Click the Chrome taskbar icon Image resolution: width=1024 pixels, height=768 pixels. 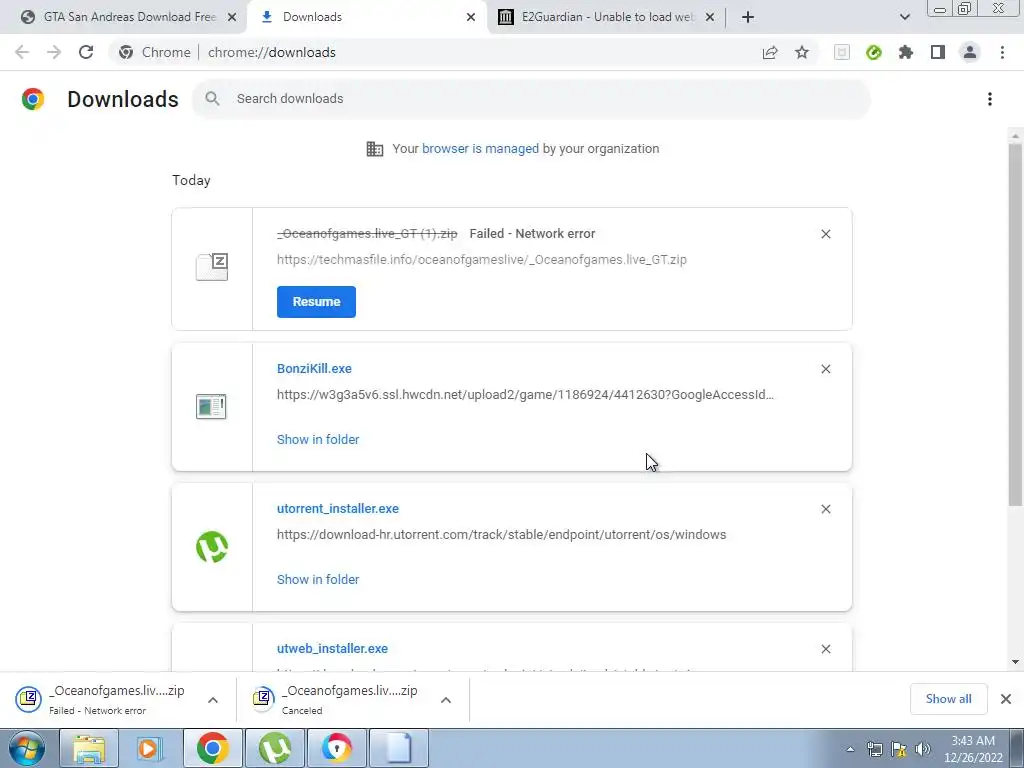[x=212, y=748]
